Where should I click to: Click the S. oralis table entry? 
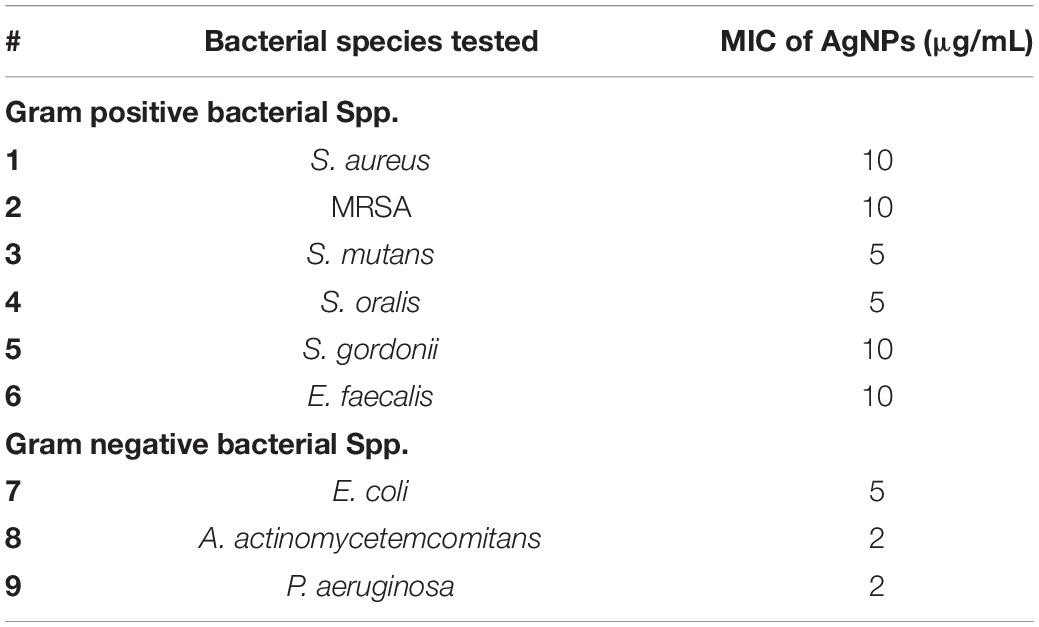point(370,302)
